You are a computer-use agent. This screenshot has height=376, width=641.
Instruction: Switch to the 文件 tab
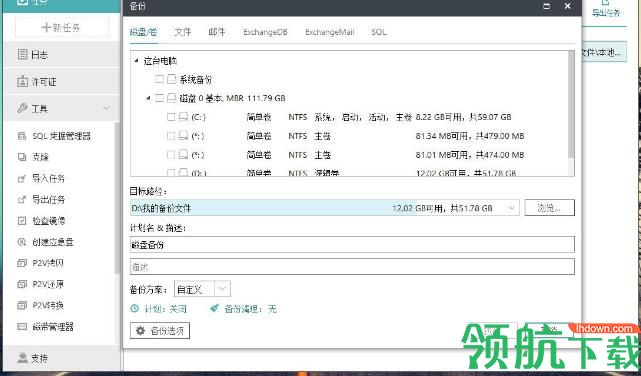coord(182,32)
